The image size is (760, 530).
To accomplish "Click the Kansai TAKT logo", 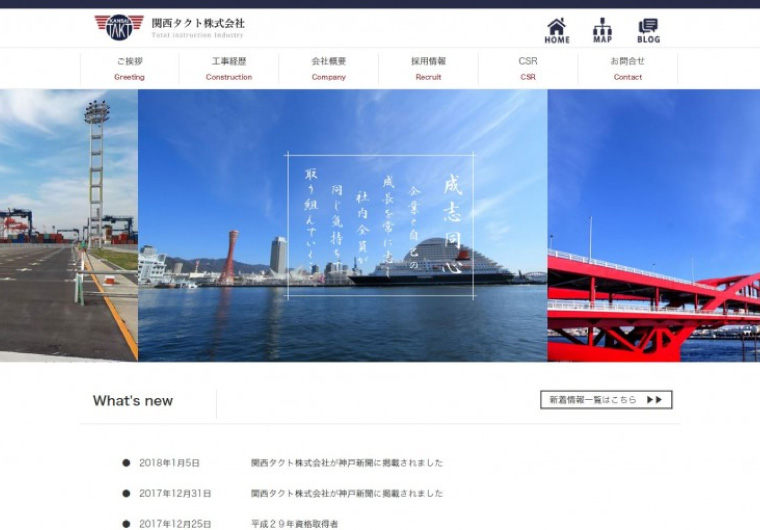I will coord(119,27).
